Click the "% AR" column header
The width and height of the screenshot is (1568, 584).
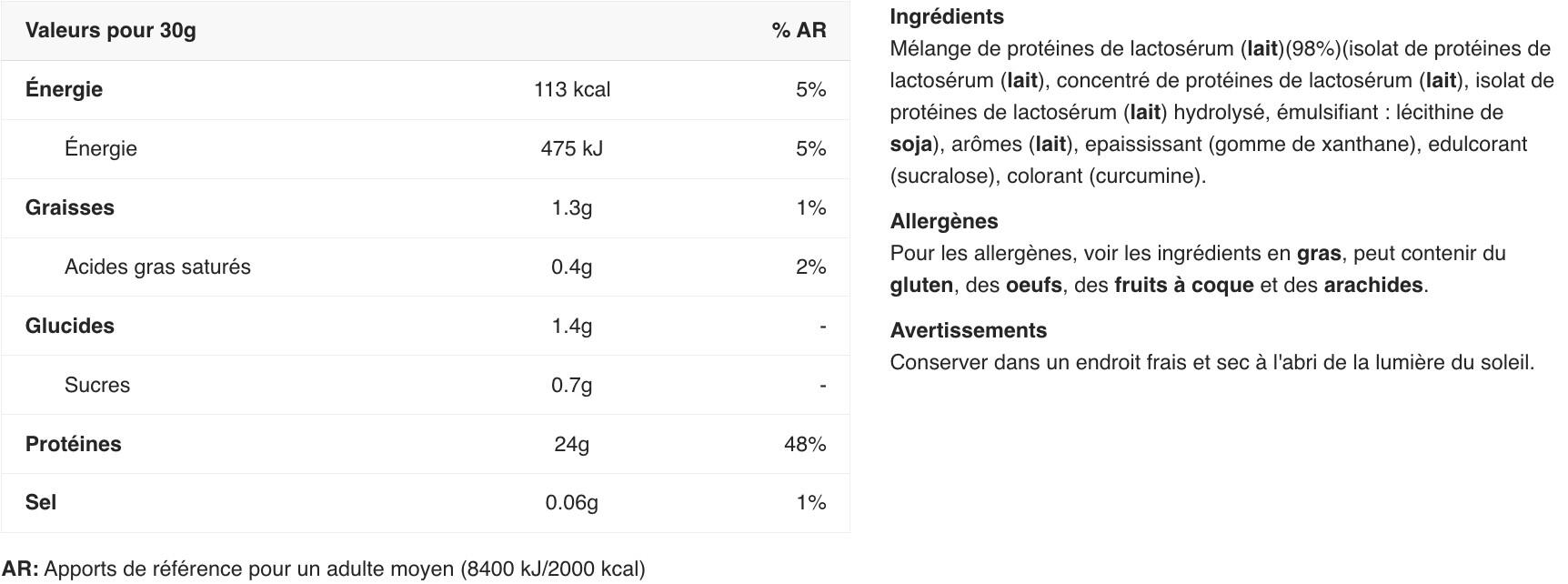pos(799,30)
